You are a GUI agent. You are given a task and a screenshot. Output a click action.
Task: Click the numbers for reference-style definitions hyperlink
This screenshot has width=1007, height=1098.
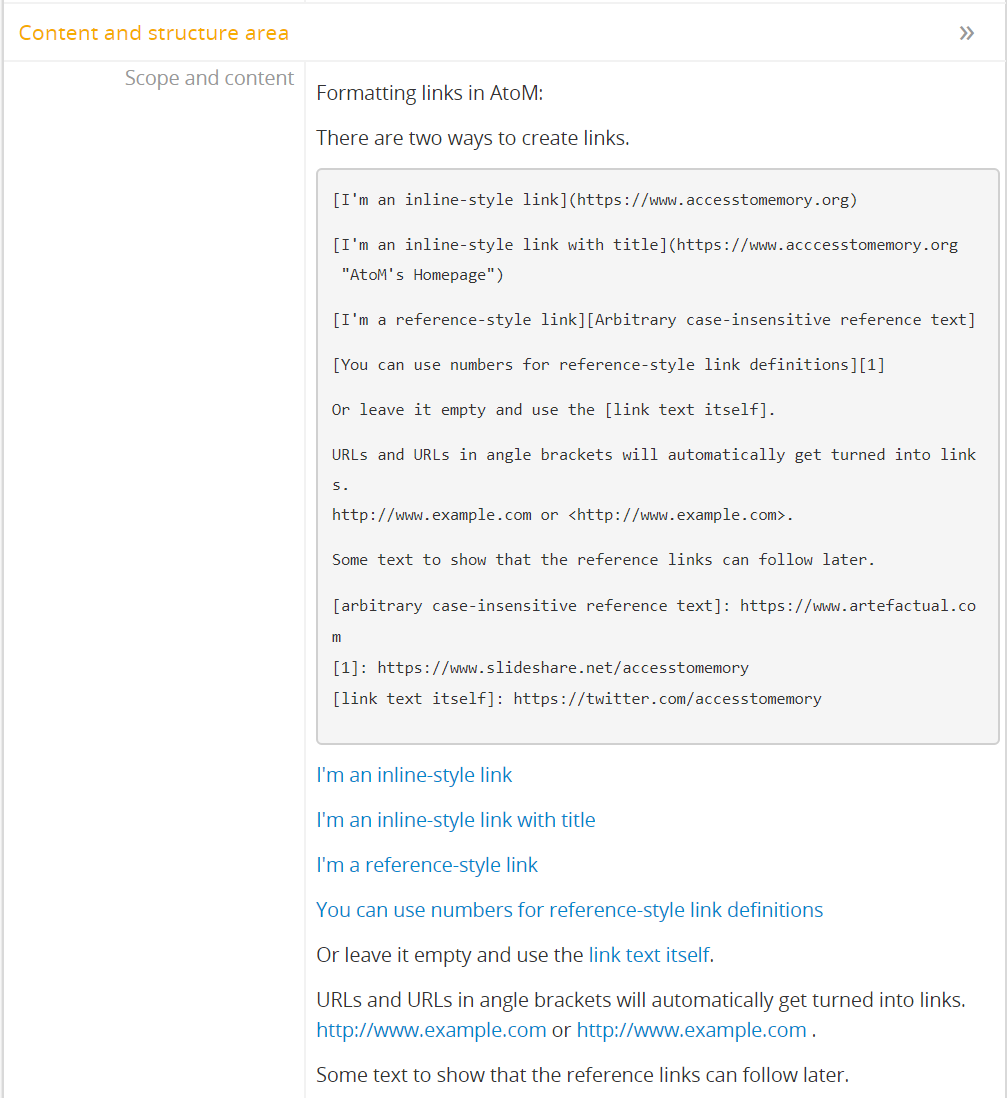[x=569, y=910]
